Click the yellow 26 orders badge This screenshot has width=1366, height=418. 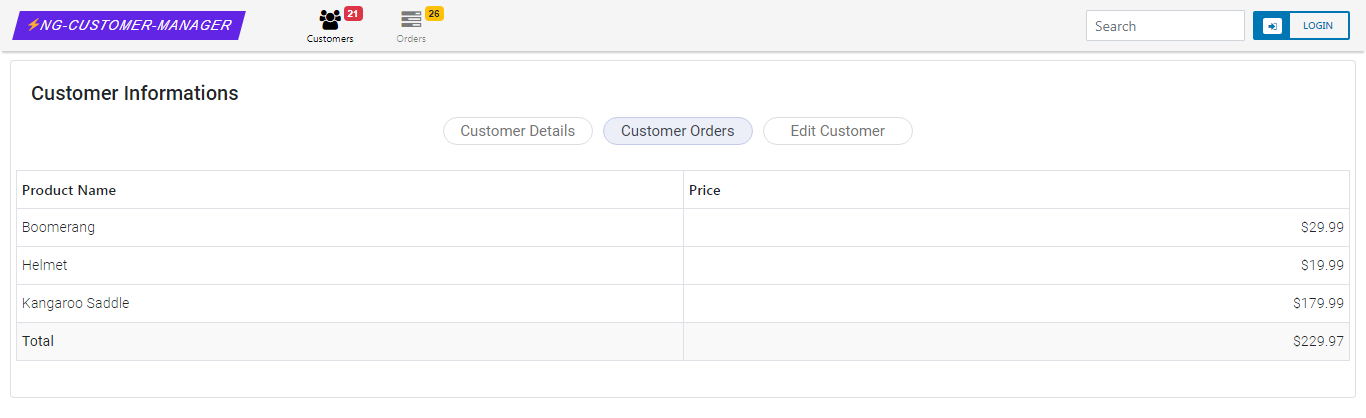pos(434,13)
